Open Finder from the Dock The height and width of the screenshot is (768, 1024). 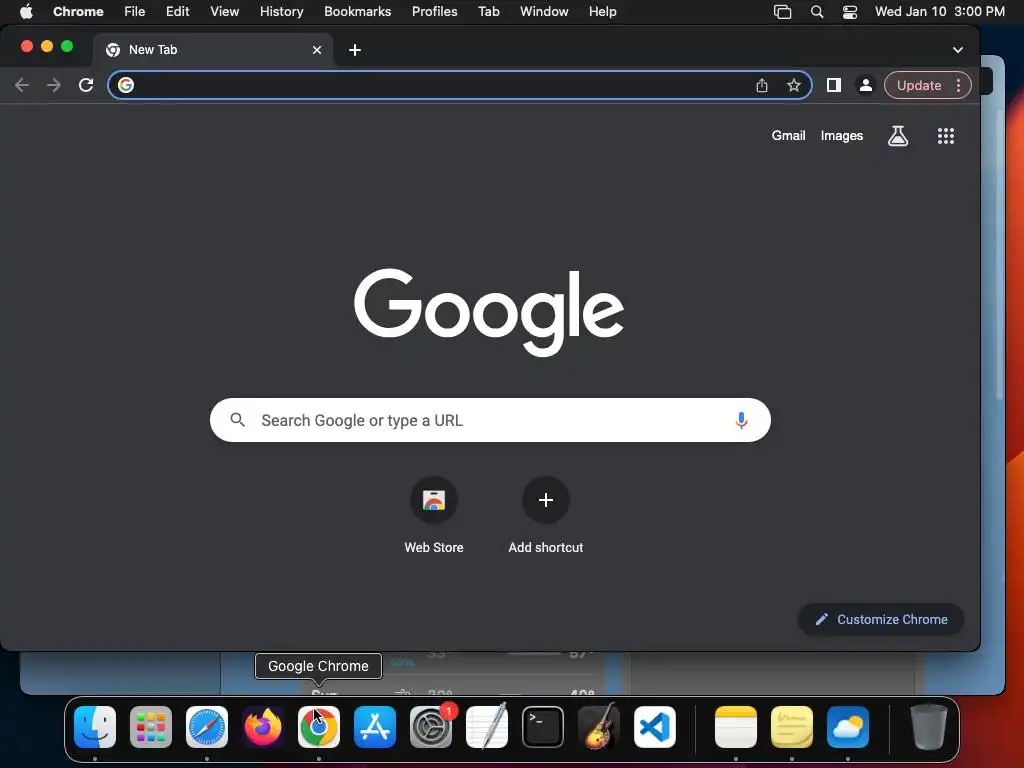(x=95, y=727)
